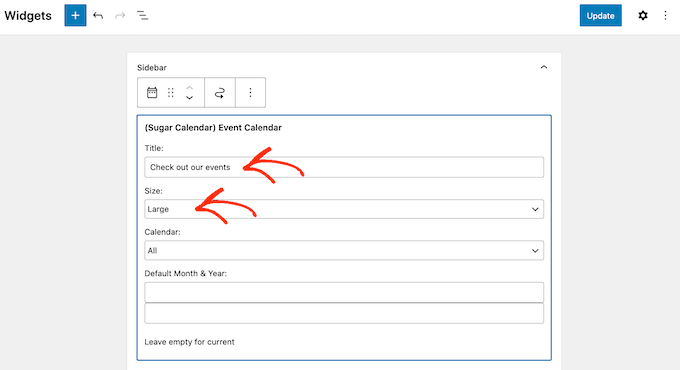Click first Default Month & Year field
Image resolution: width=680 pixels, height=370 pixels.
tap(344, 292)
